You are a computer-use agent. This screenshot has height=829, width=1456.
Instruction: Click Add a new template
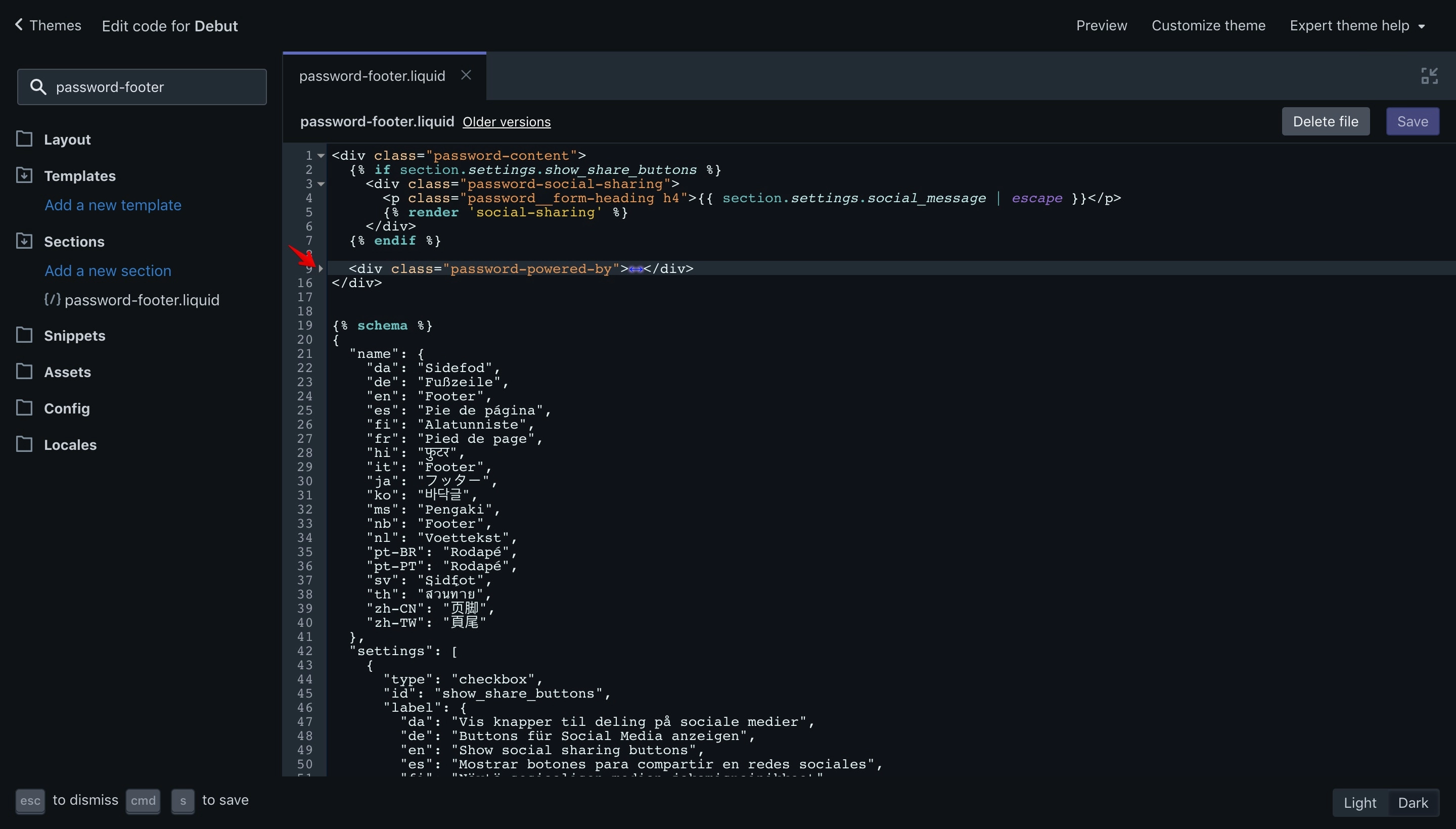coord(113,205)
